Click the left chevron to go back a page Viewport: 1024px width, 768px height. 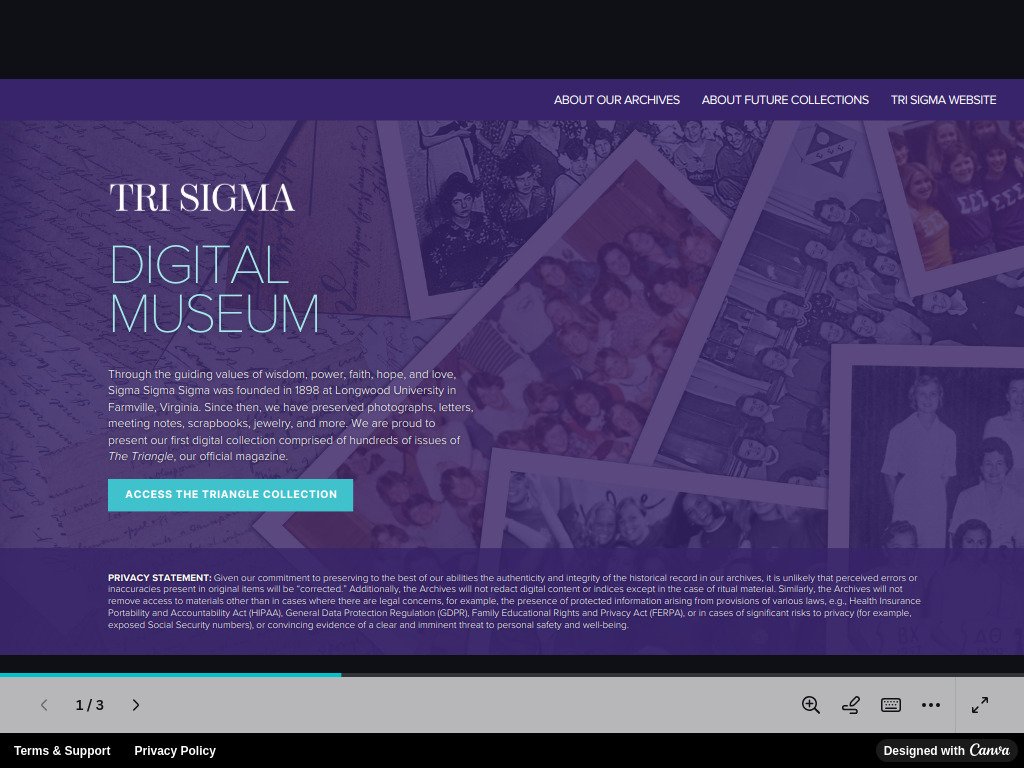click(44, 705)
